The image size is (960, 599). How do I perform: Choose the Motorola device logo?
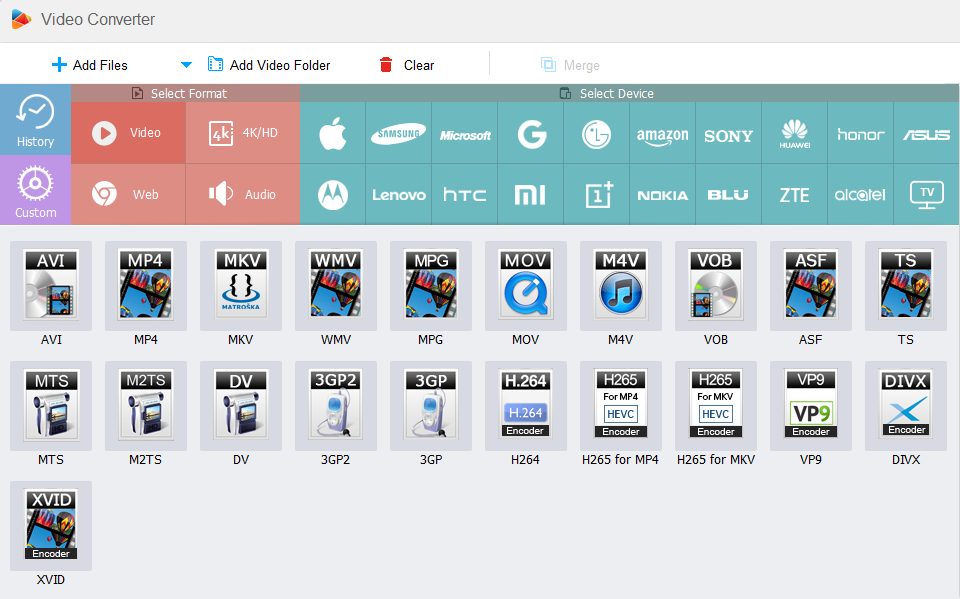tap(332, 195)
